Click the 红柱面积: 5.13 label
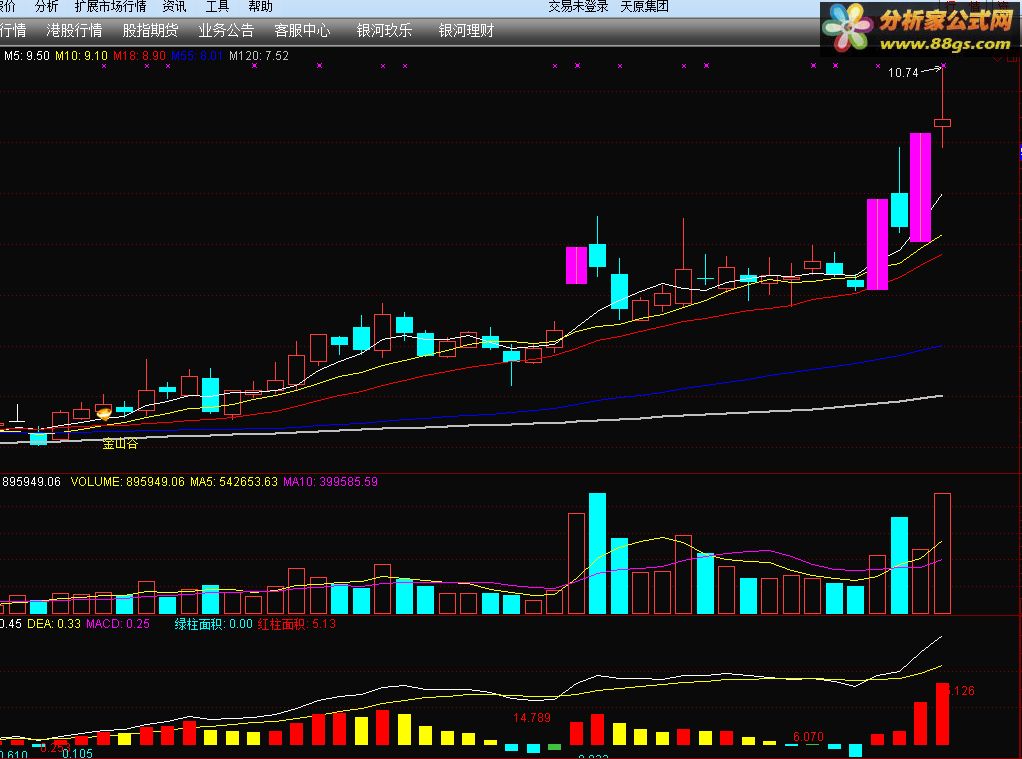1022x759 pixels. click(297, 624)
